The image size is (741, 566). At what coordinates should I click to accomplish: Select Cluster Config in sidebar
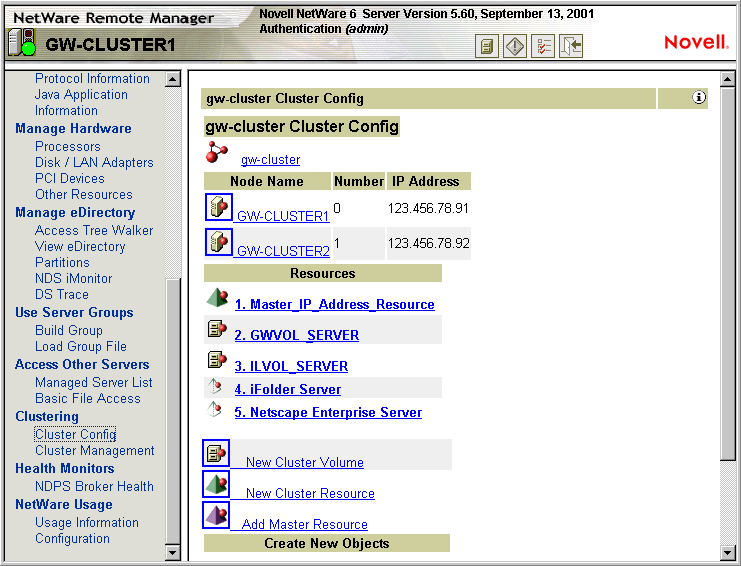(x=75, y=435)
